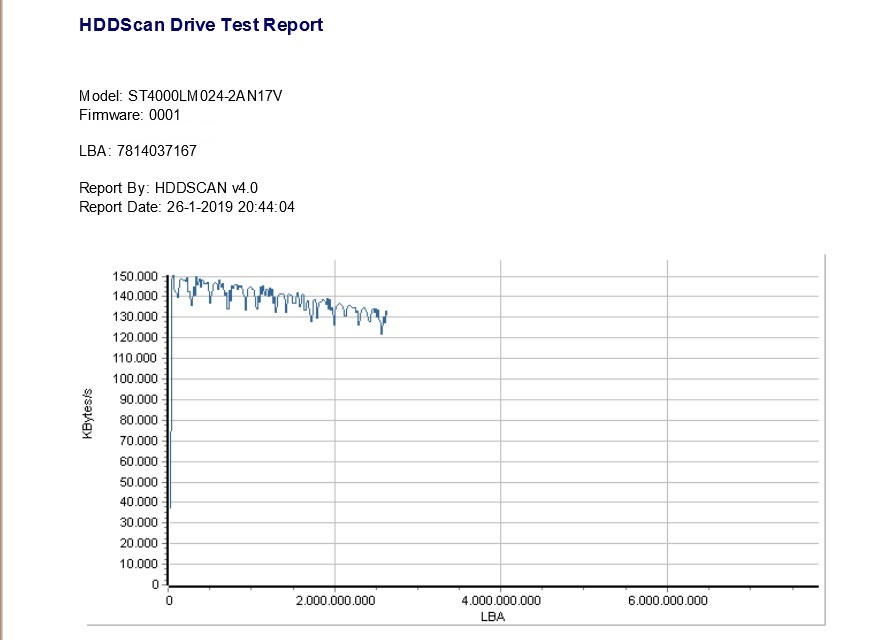This screenshot has height=640, width=887.
Task: Click the 150.000 y-axis label
Action: [135, 277]
